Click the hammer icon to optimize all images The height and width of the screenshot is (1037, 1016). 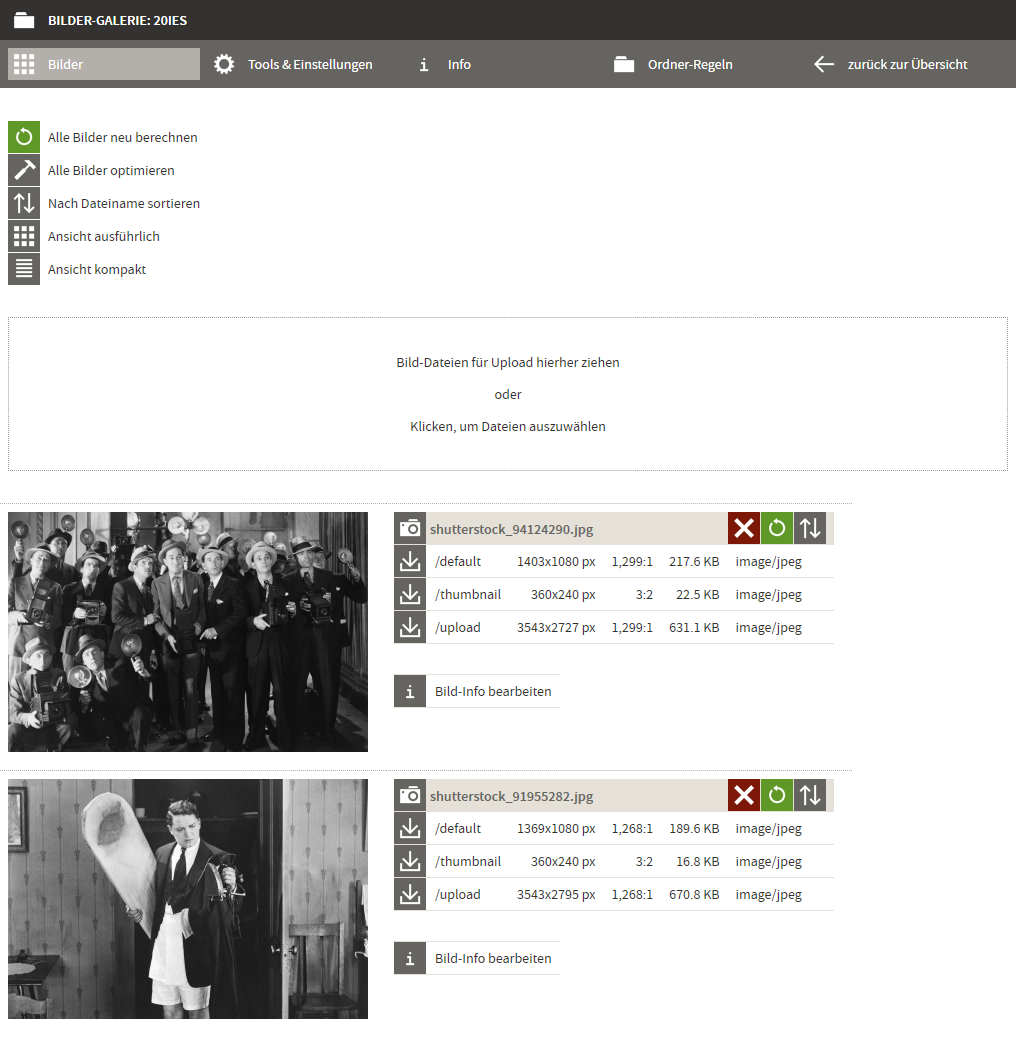click(24, 170)
